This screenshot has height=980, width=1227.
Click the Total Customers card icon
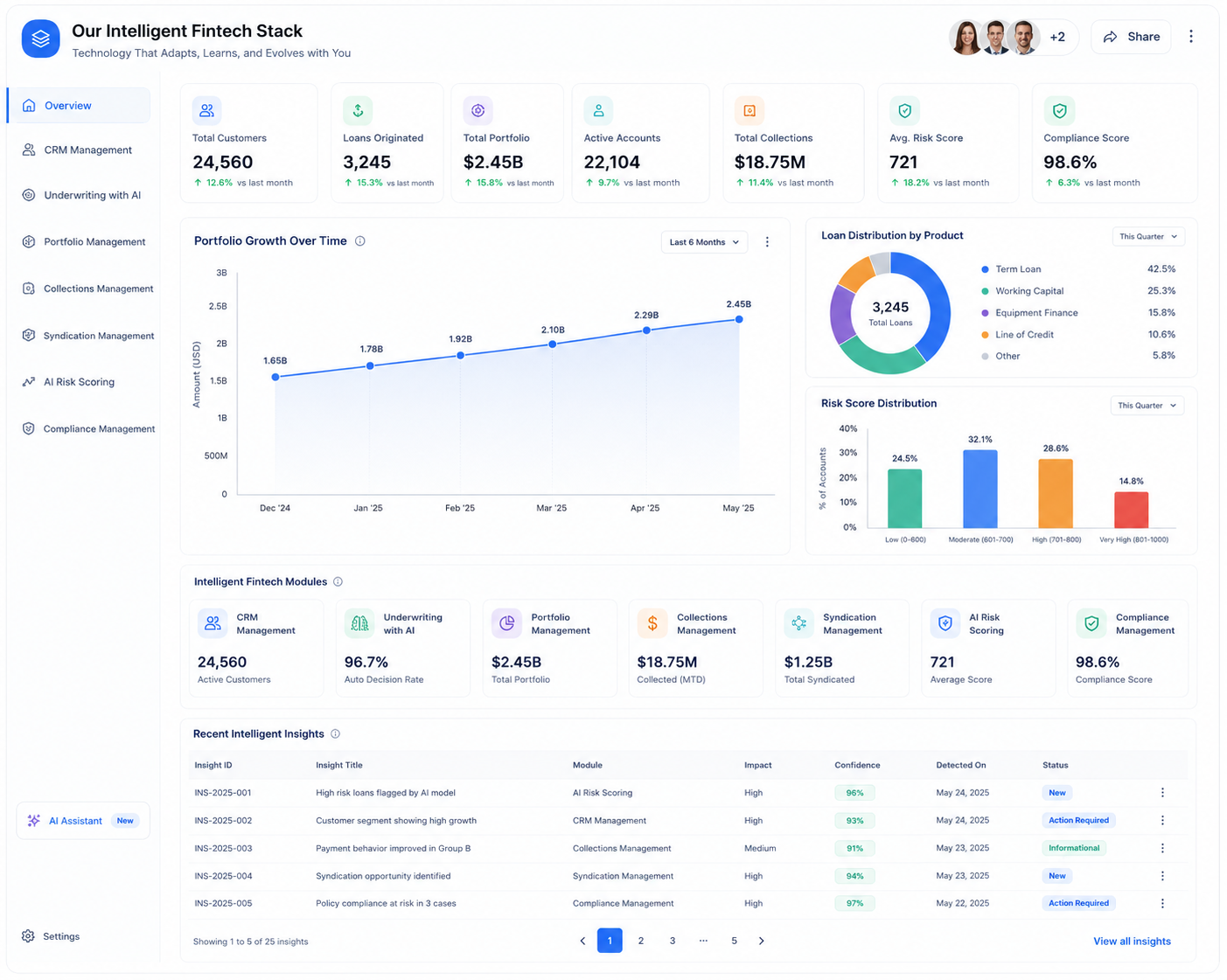[x=206, y=111]
